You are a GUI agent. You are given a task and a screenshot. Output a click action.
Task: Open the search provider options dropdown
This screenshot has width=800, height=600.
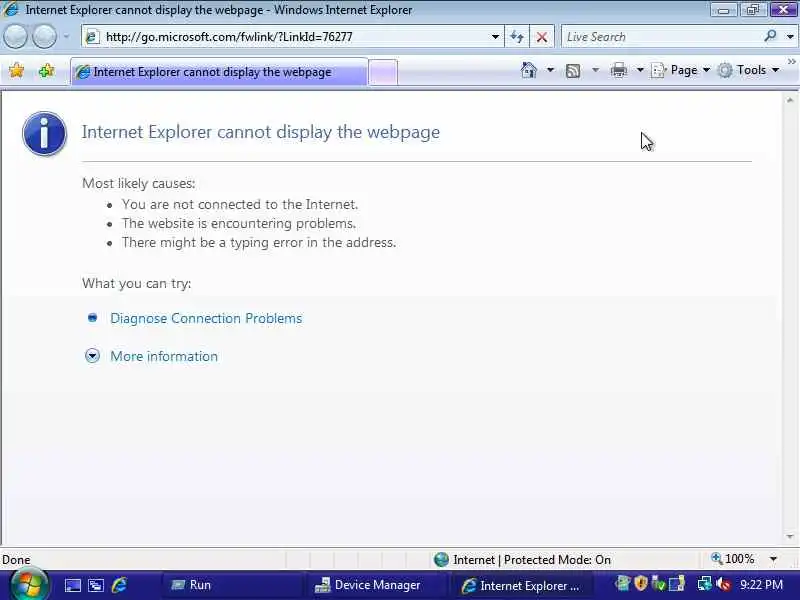click(x=790, y=37)
